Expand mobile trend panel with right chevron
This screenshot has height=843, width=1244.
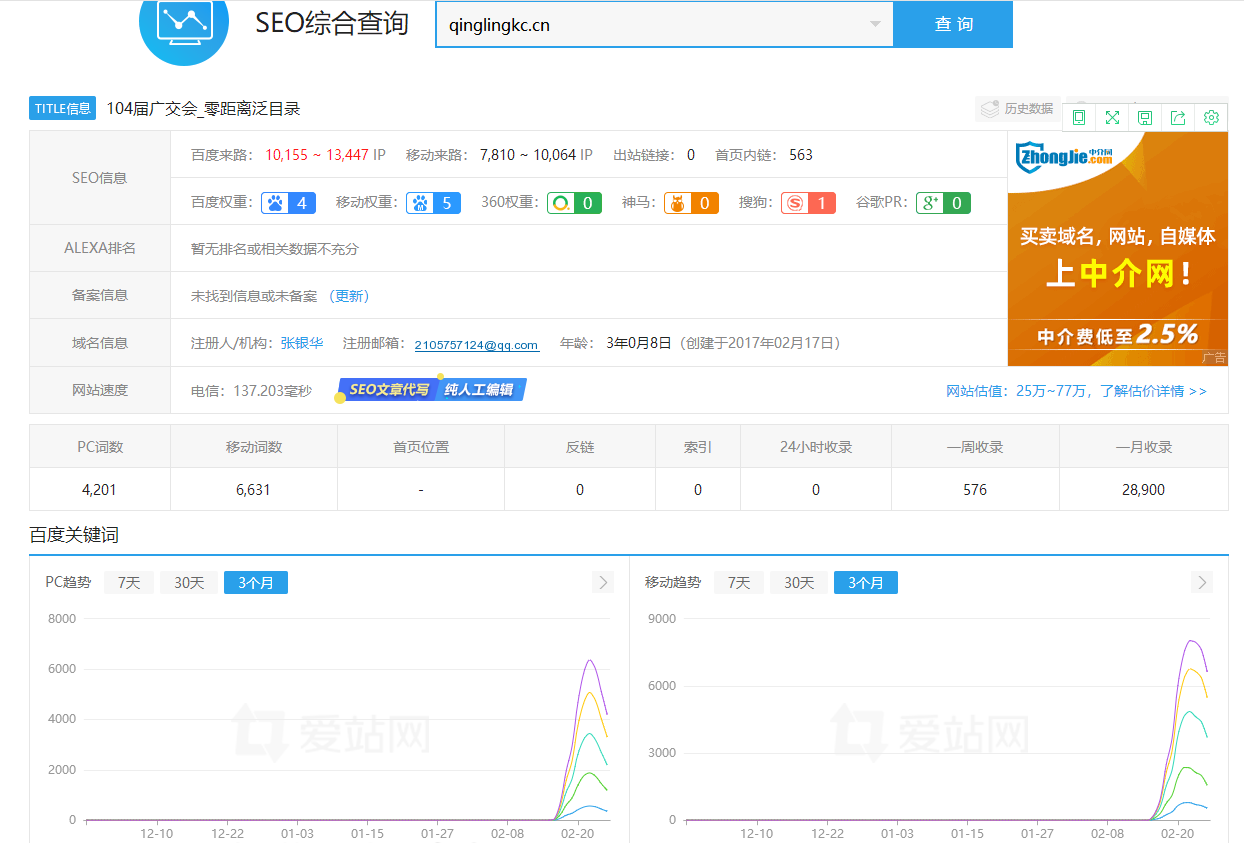coord(1202,582)
